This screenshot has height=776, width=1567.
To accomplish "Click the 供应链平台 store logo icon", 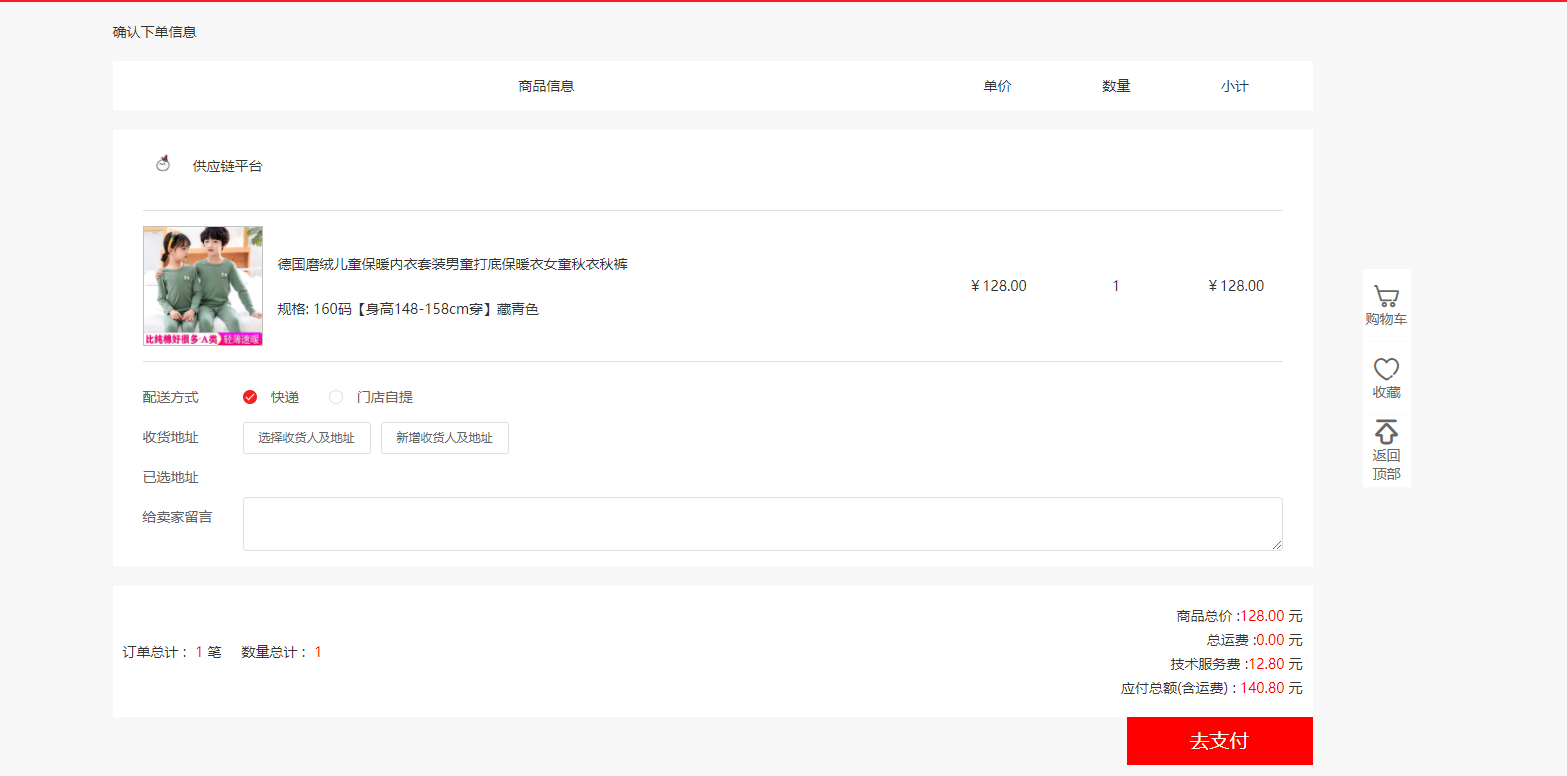I will point(163,165).
